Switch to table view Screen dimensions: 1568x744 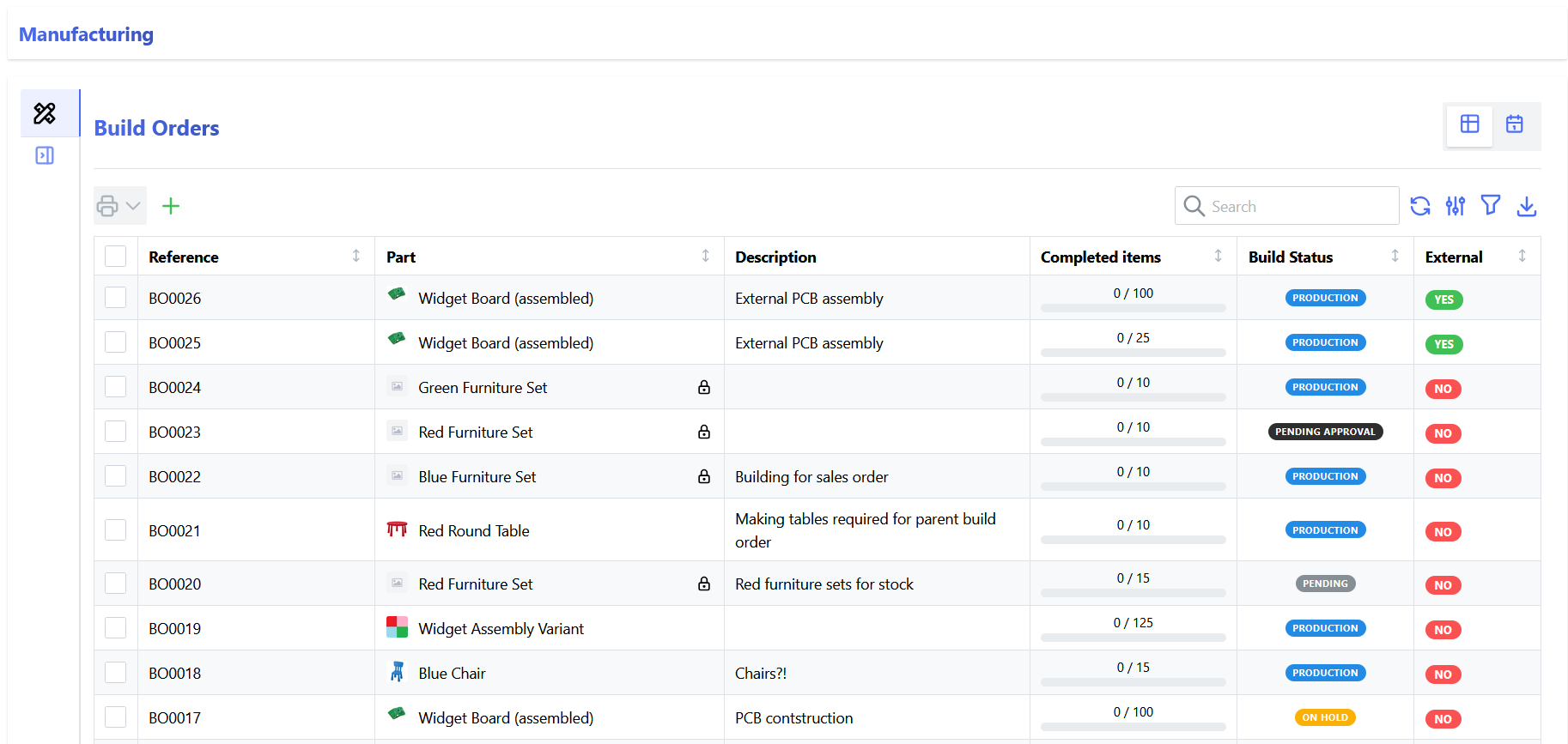coord(1469,124)
